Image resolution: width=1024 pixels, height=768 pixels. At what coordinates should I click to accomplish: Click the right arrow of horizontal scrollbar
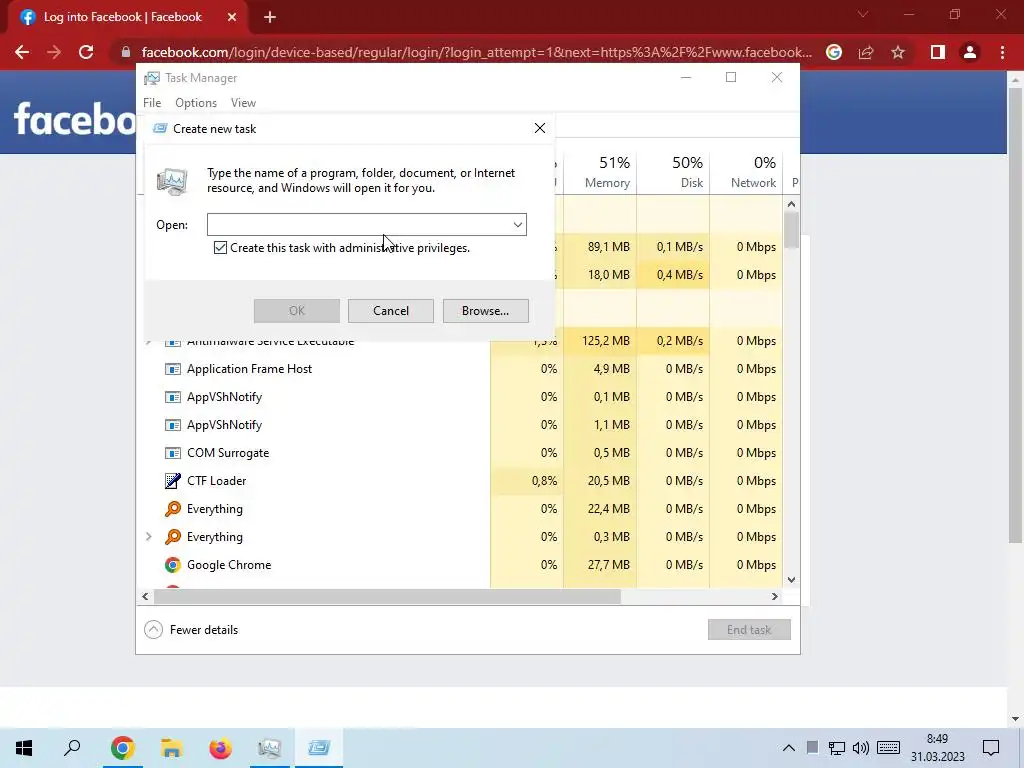point(775,596)
